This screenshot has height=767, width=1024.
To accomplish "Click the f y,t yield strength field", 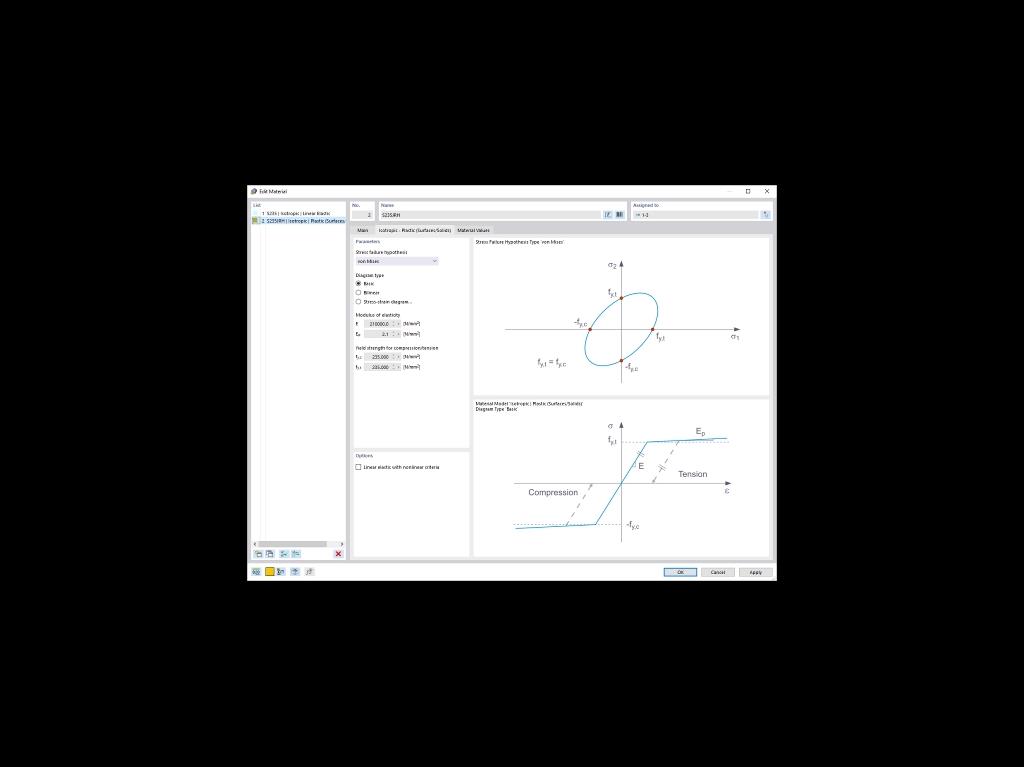I will pyautogui.click(x=377, y=367).
